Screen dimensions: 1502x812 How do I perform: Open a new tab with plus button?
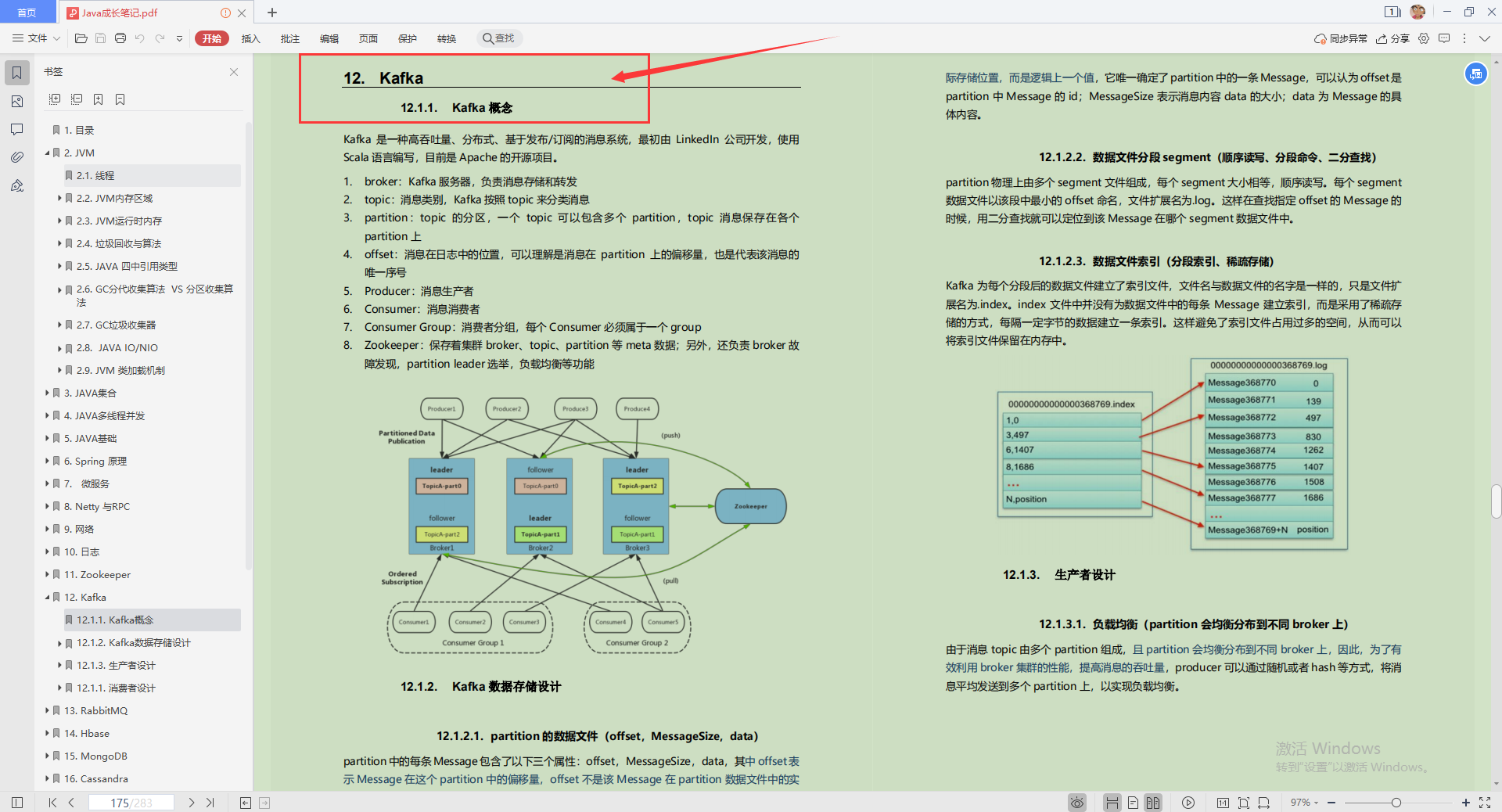click(272, 13)
